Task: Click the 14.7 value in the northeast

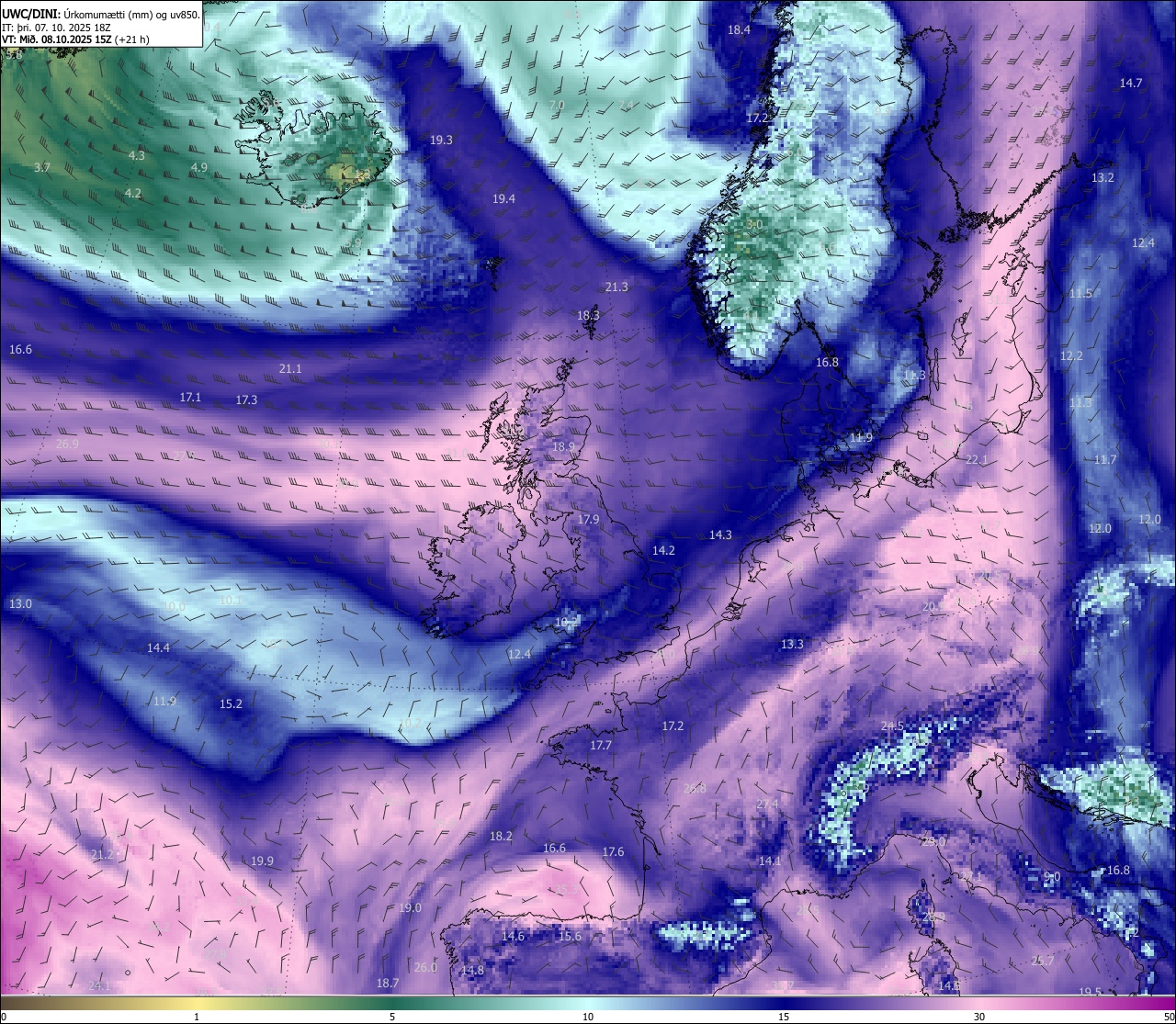Action: [1131, 83]
